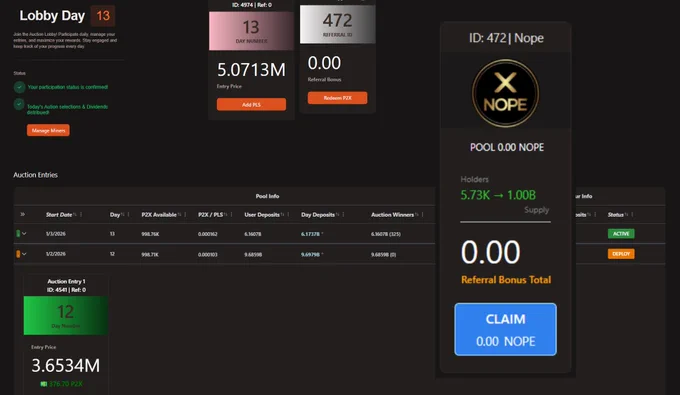
Task: Click the P2X Available column header
Action: point(159,215)
